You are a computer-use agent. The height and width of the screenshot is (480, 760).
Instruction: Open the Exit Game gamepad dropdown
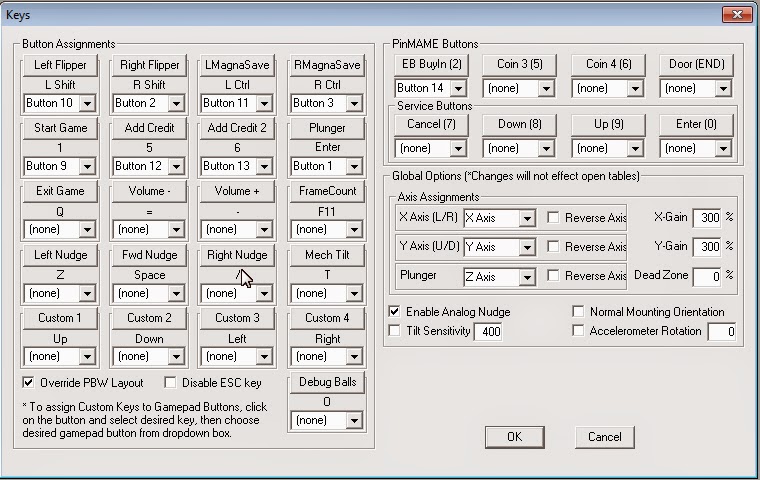88,229
